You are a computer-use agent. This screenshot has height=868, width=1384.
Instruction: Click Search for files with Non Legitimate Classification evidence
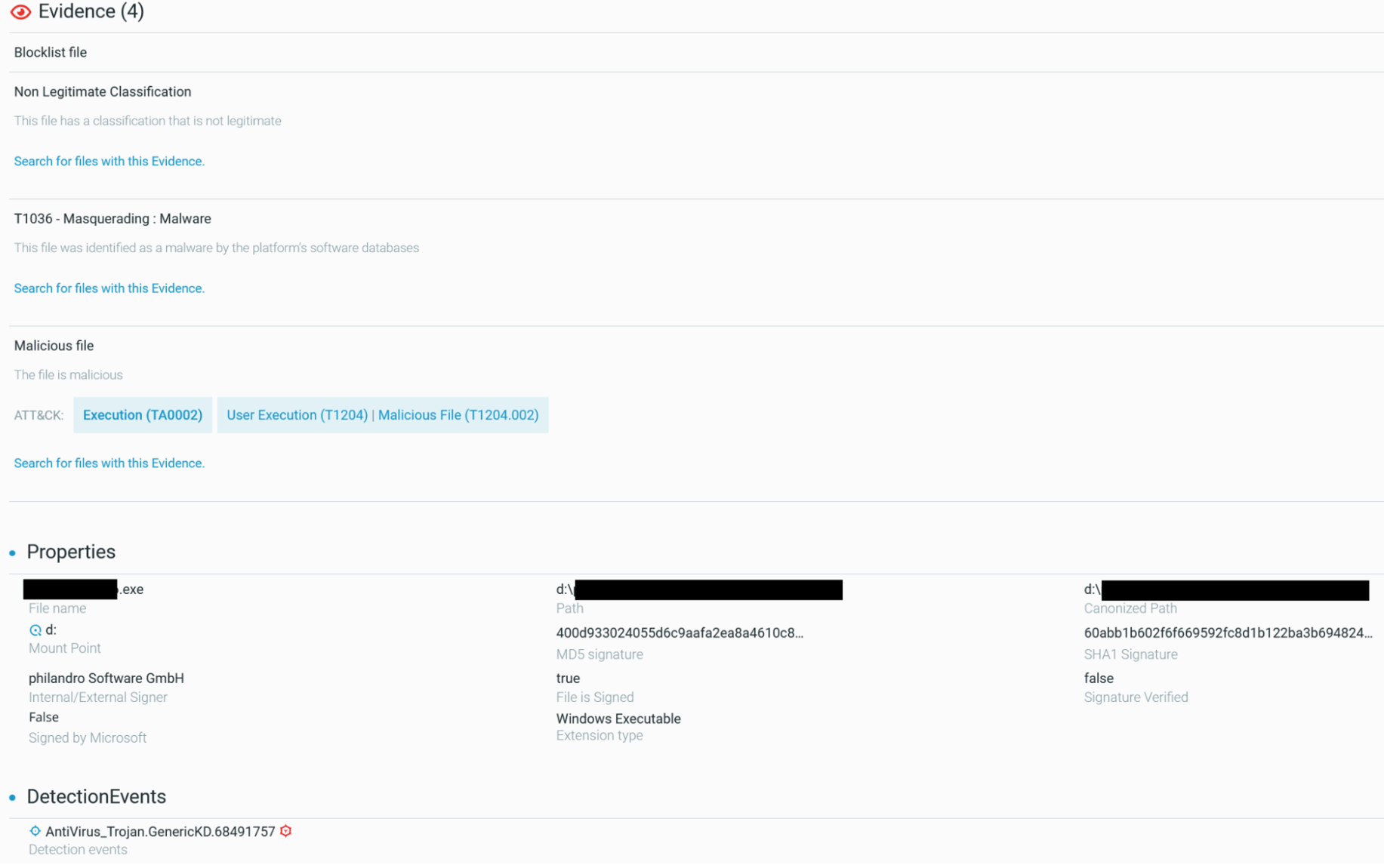click(109, 161)
